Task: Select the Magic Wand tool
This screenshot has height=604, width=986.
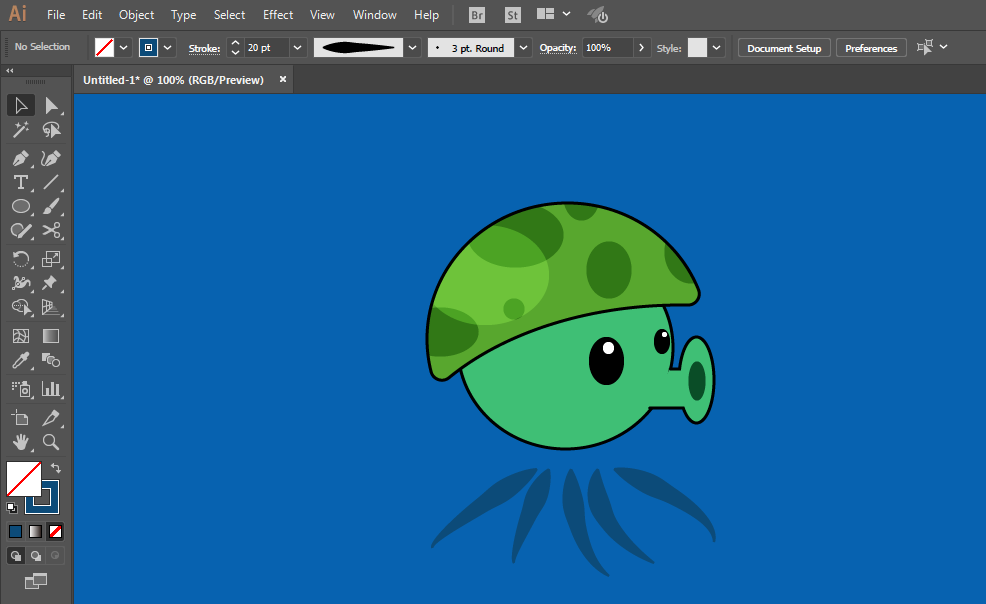Action: click(20, 130)
